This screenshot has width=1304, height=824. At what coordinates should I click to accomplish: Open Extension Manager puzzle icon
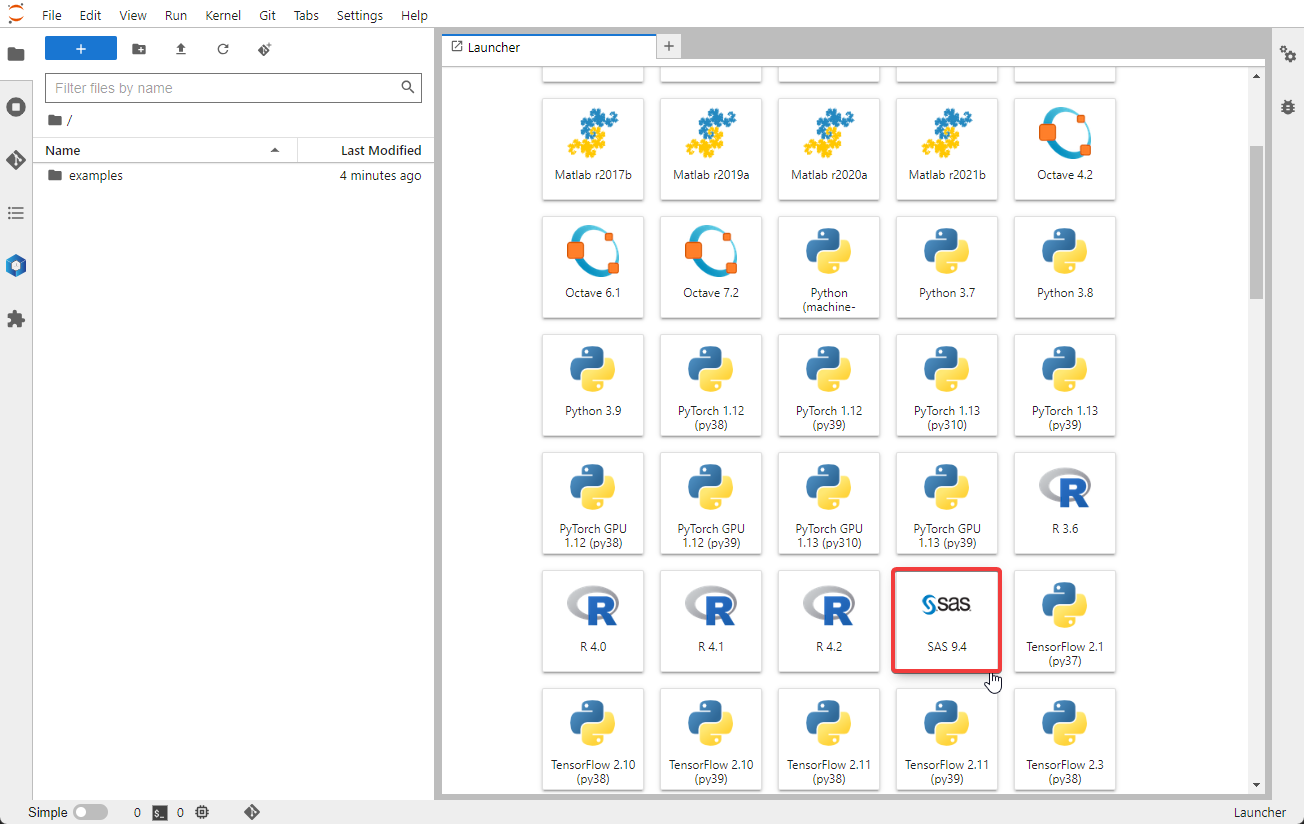[16, 319]
